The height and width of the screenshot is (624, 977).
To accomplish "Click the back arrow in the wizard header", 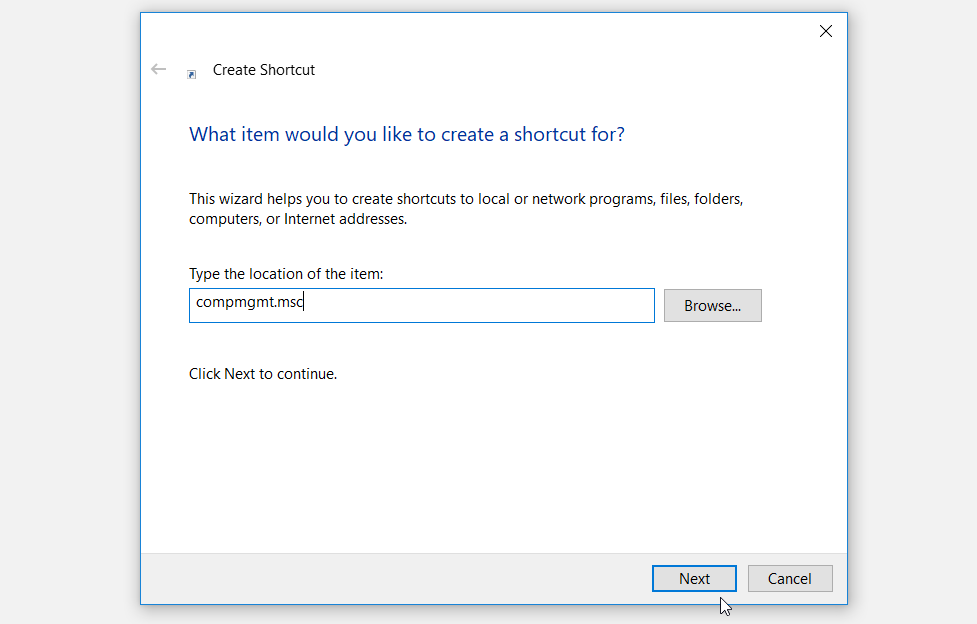I will [158, 69].
